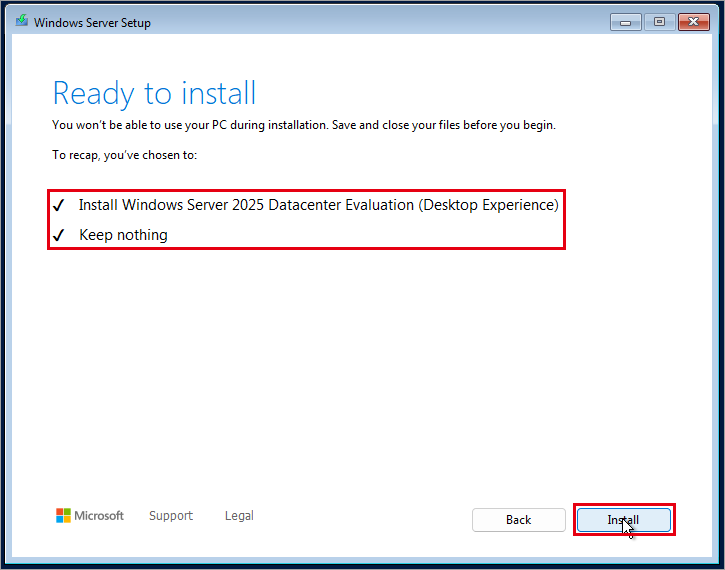Viewport: 725px width, 570px height.
Task: Click the checkmark beside Keep nothing
Action: tap(59, 235)
